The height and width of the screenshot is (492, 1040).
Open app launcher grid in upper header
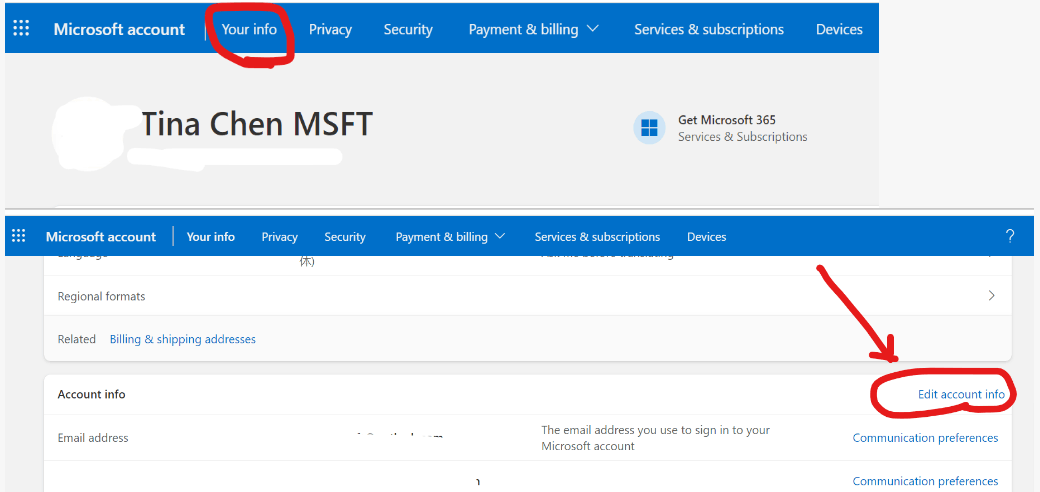pos(21,29)
